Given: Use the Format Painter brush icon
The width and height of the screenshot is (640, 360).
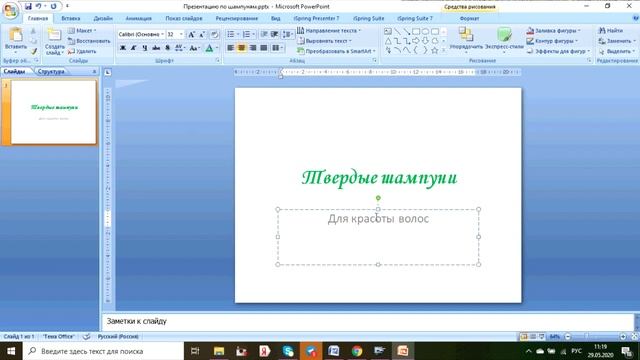Looking at the screenshot, I should click(34, 51).
